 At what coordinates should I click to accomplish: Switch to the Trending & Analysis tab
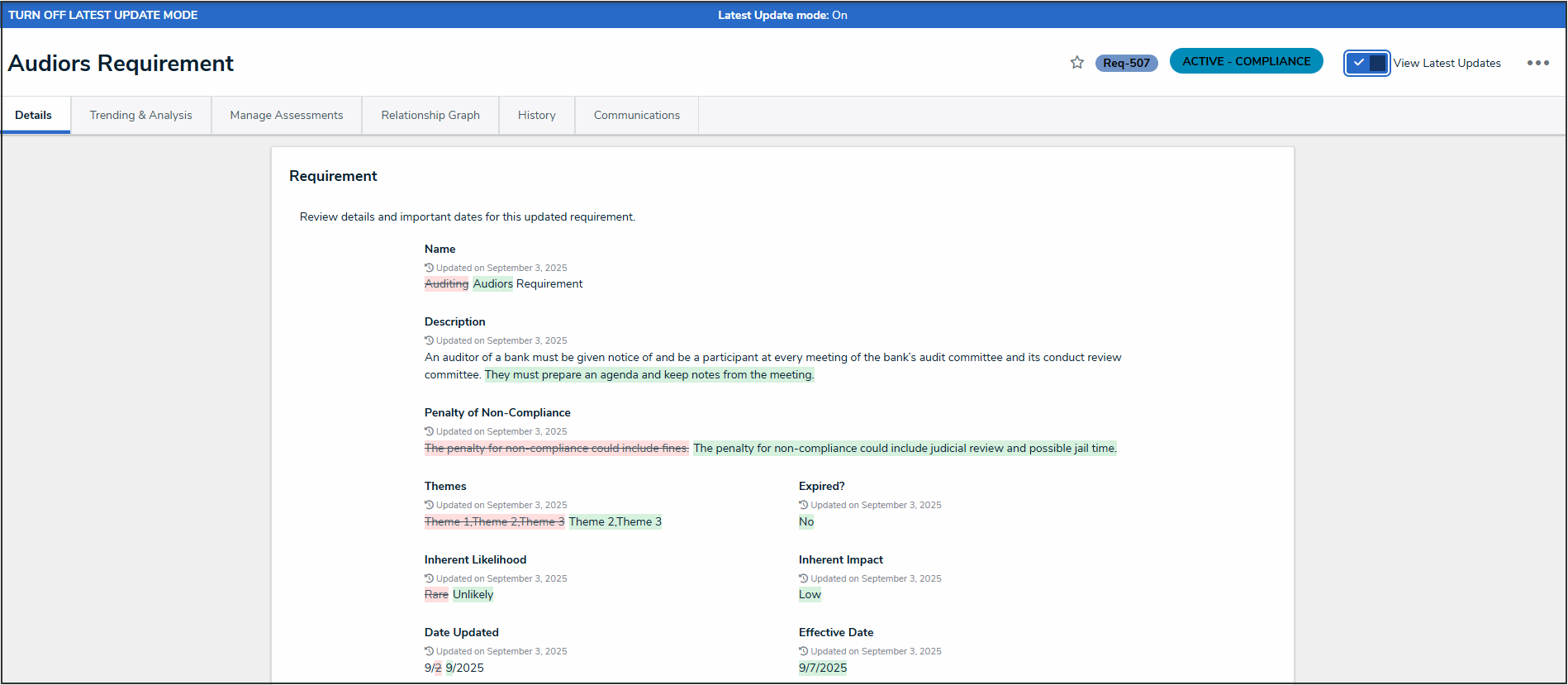(x=140, y=115)
